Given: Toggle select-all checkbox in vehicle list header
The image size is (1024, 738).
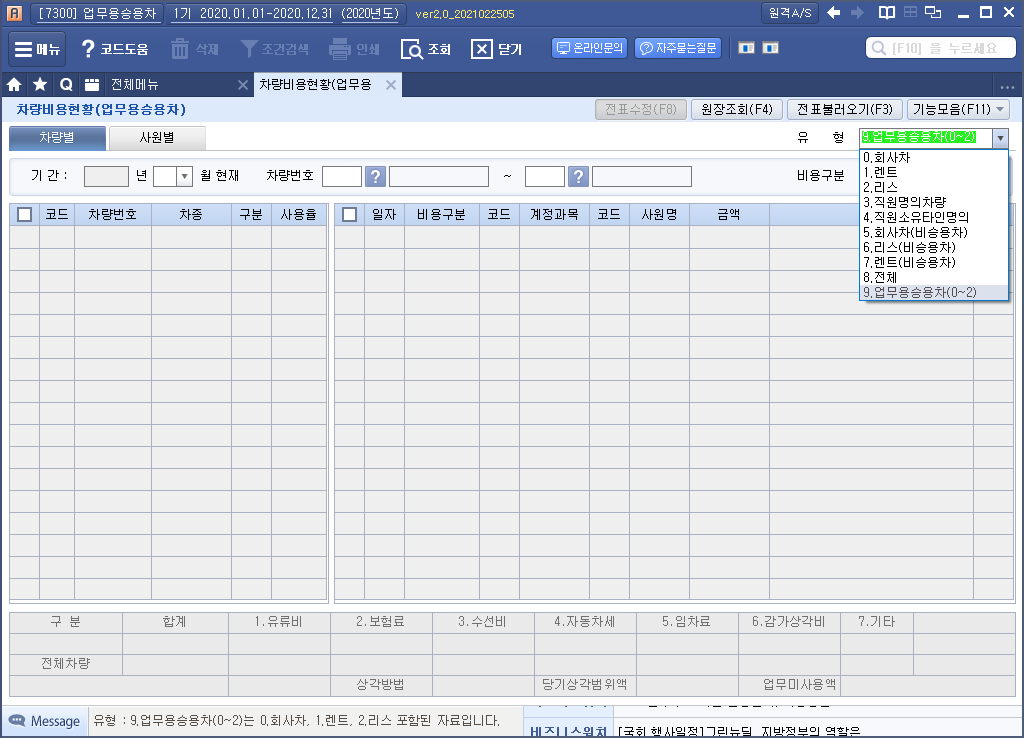Looking at the screenshot, I should pos(25,214).
